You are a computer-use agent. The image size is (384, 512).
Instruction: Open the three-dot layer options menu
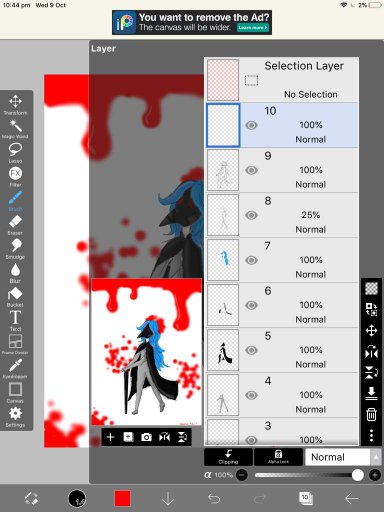tap(371, 435)
